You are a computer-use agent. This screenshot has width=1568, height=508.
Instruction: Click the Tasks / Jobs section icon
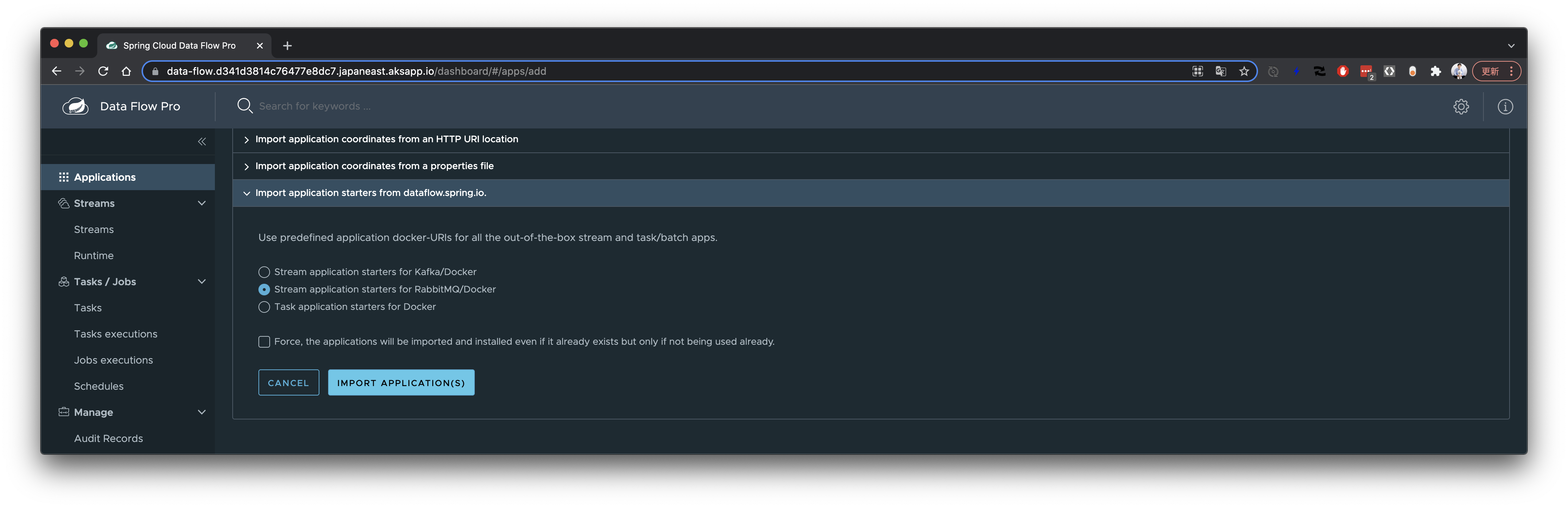click(63, 282)
